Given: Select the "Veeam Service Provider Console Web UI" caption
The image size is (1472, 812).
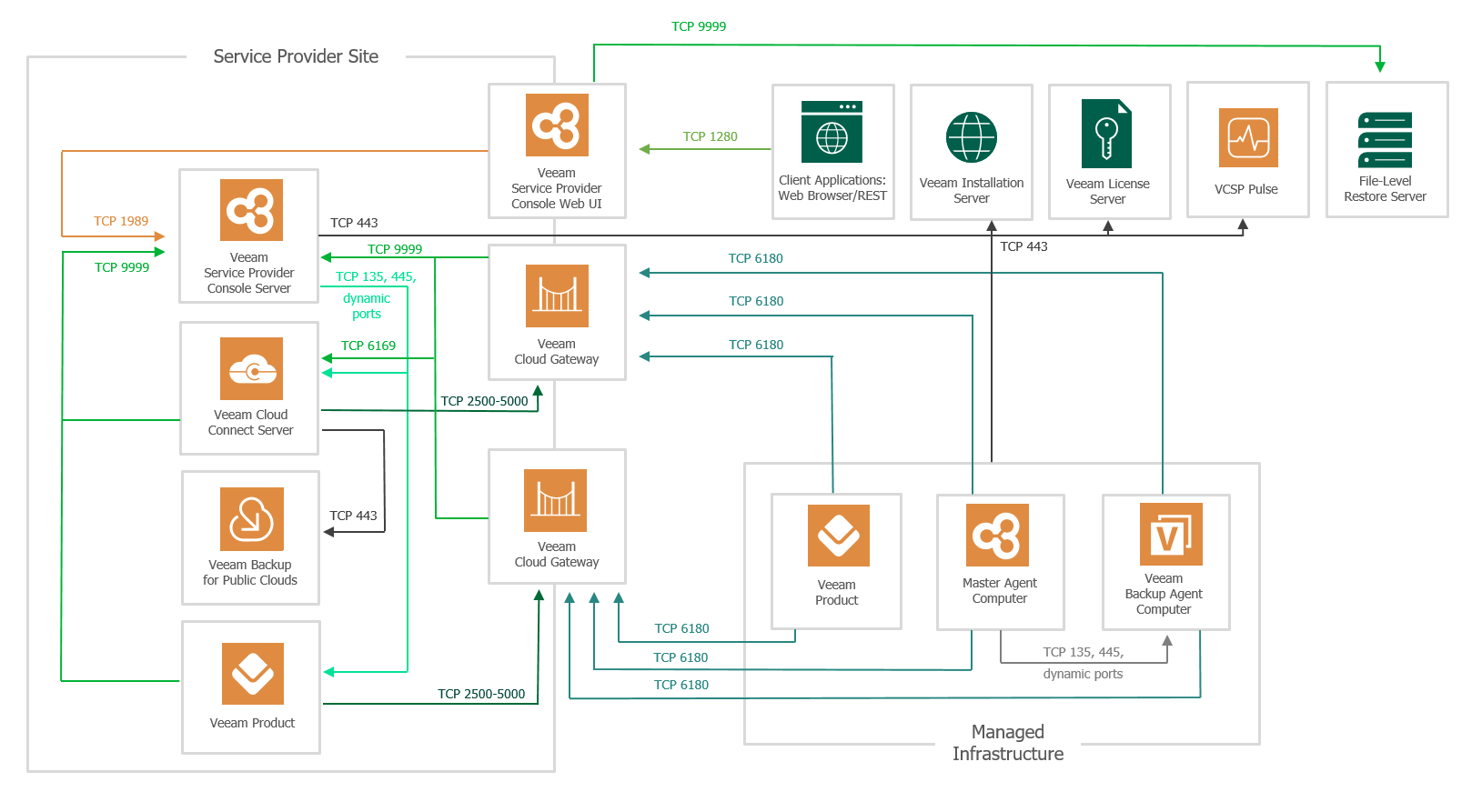Looking at the screenshot, I should coord(557,188).
